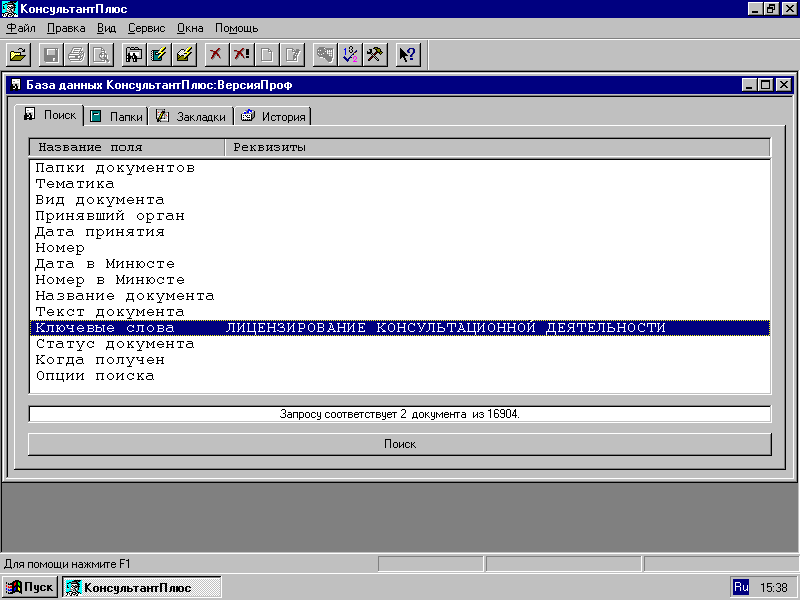Click the КонсультантПлюс application title bar icon
The height and width of the screenshot is (600, 800).
10,9
